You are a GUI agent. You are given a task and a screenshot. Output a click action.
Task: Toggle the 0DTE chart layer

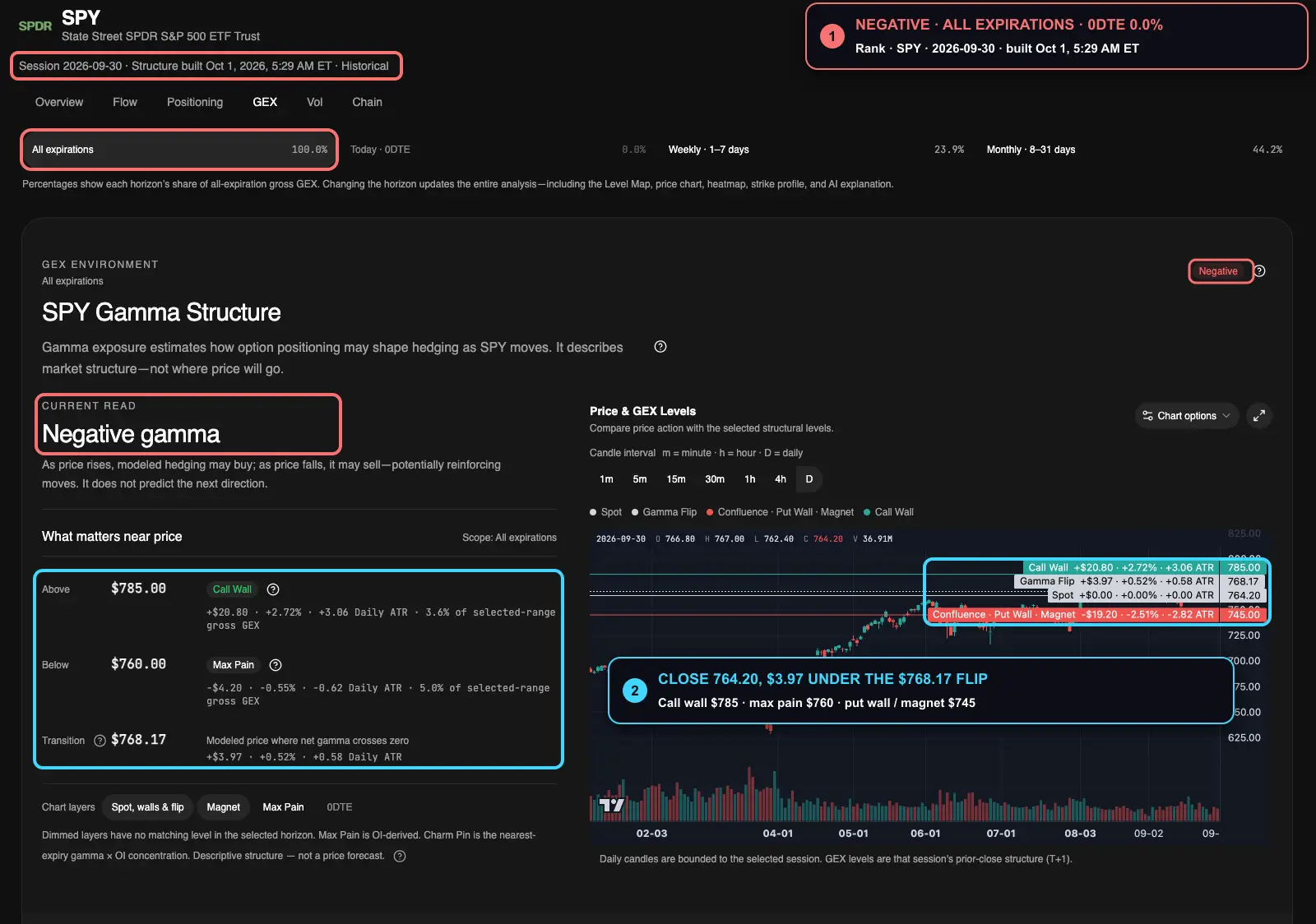340,807
